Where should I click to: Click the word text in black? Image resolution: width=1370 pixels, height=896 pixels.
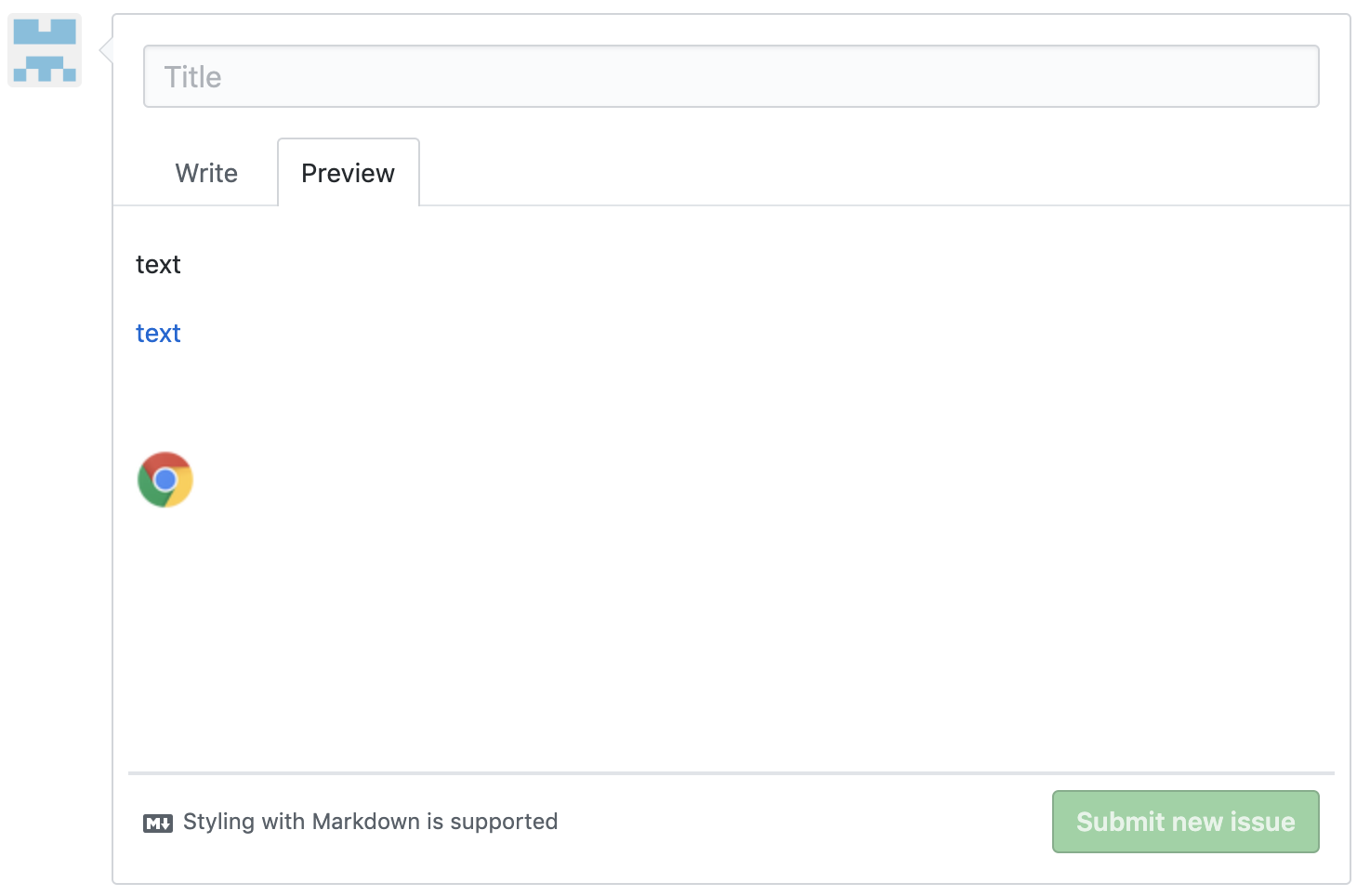point(158,264)
